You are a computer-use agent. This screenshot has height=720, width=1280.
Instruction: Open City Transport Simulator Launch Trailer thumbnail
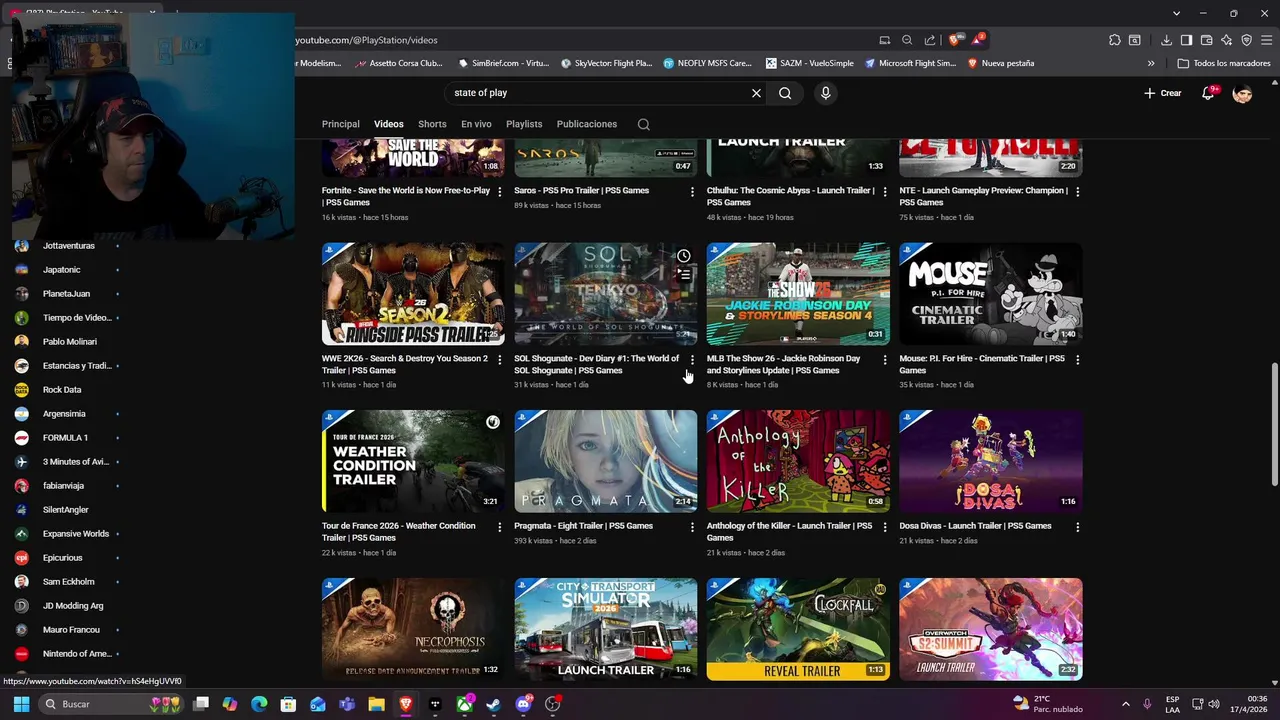pyautogui.click(x=606, y=629)
